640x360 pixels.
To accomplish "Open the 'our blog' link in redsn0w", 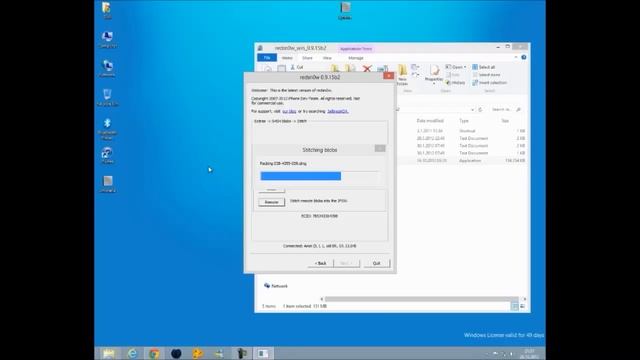I will (x=289, y=111).
